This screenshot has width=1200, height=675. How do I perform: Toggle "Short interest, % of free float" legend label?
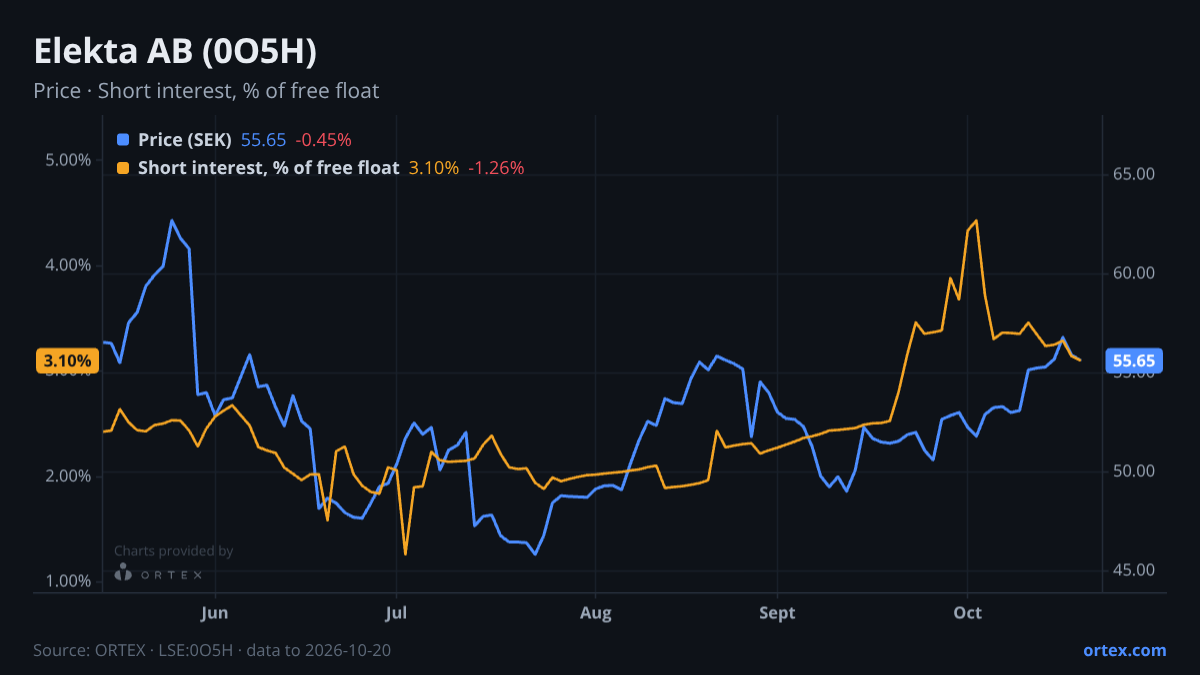pyautogui.click(x=268, y=168)
